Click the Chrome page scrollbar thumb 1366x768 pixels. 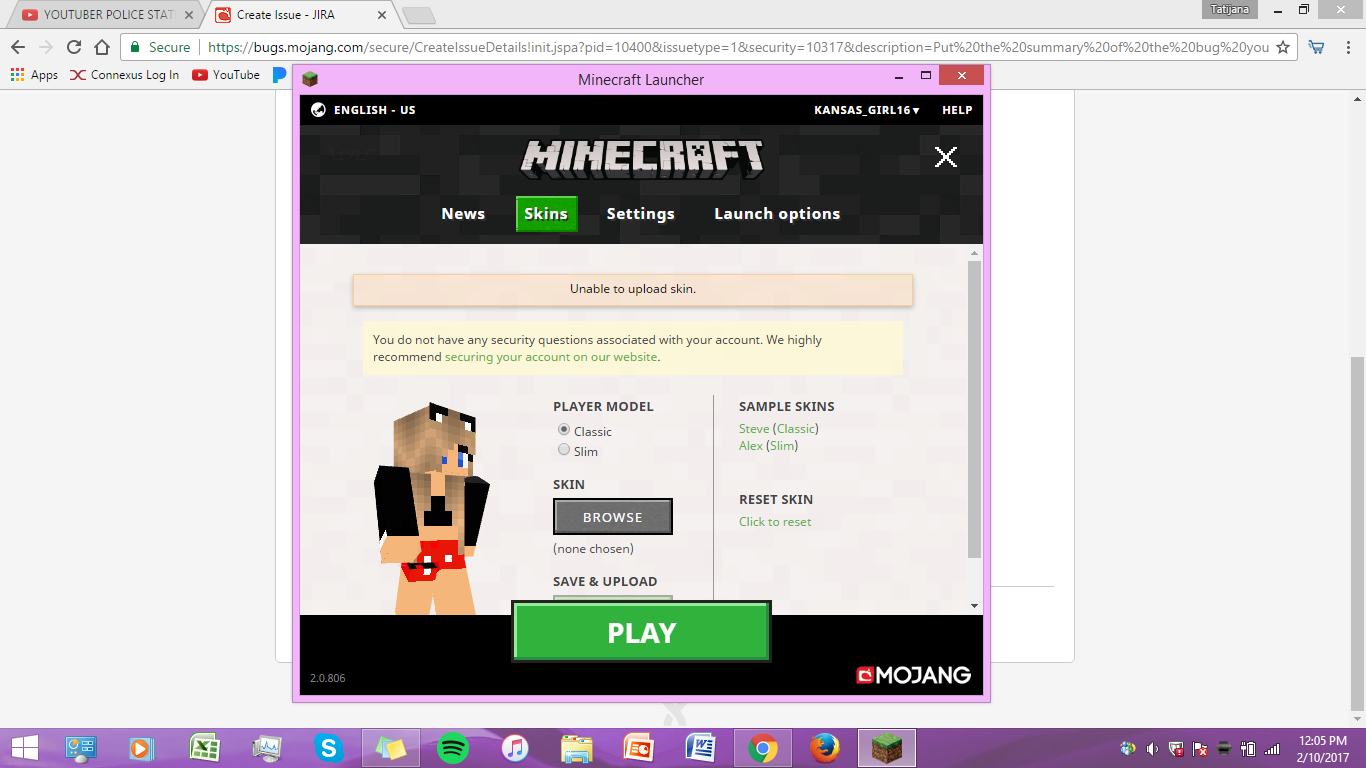[1357, 533]
